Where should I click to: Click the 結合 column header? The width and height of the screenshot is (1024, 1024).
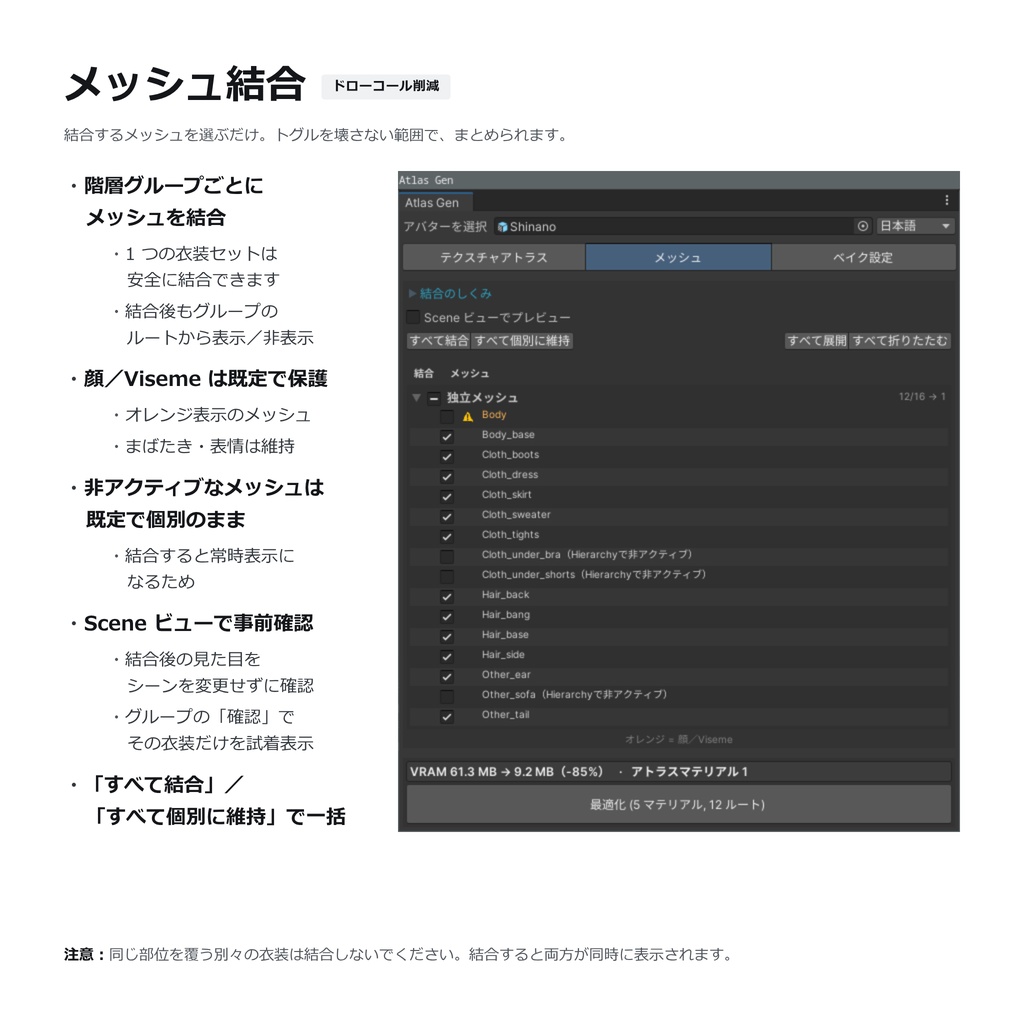423,374
